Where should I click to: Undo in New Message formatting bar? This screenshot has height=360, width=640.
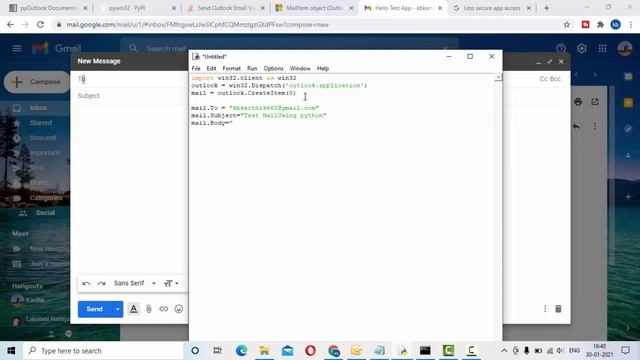point(86,283)
